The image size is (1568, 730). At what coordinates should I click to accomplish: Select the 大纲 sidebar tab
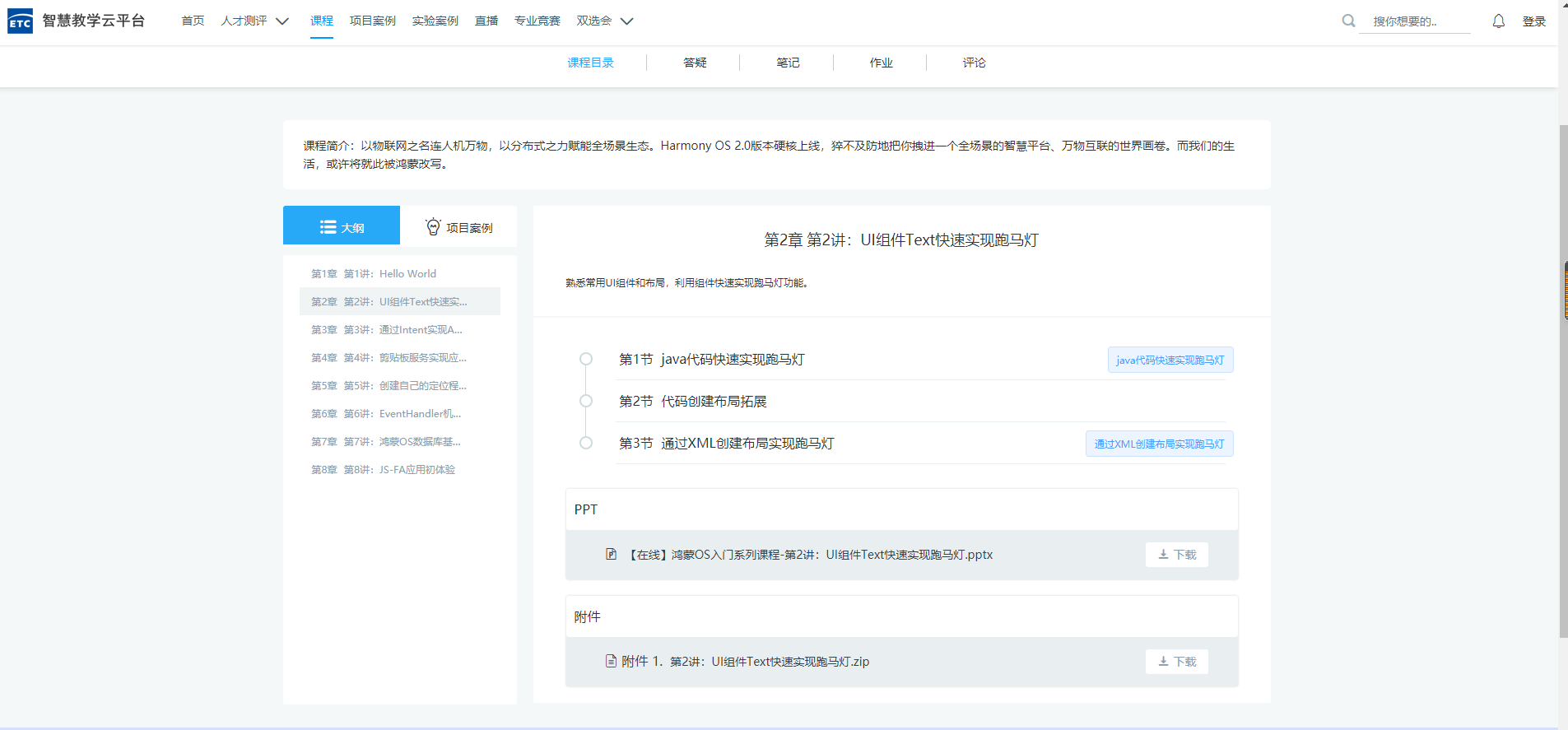point(342,226)
